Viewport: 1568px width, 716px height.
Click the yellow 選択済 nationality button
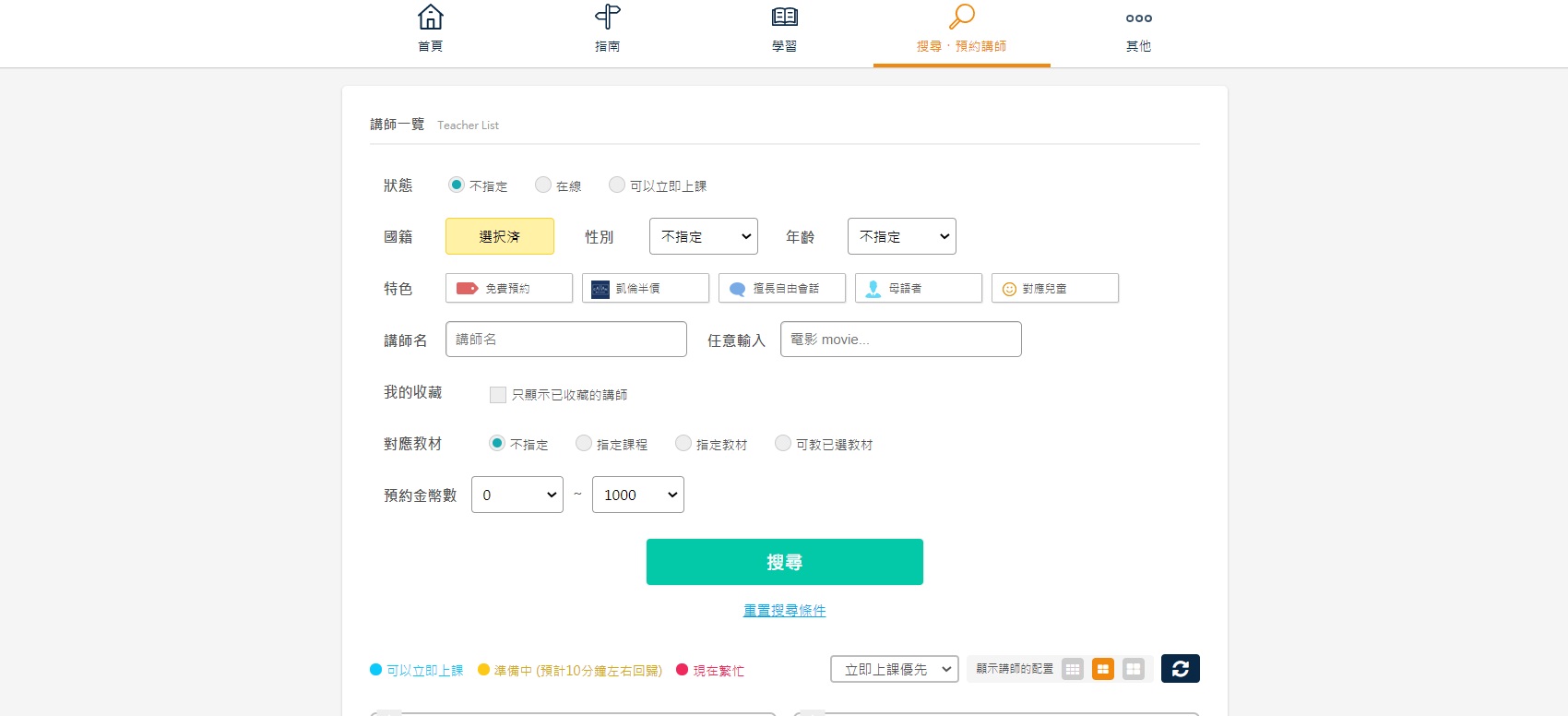(x=500, y=236)
